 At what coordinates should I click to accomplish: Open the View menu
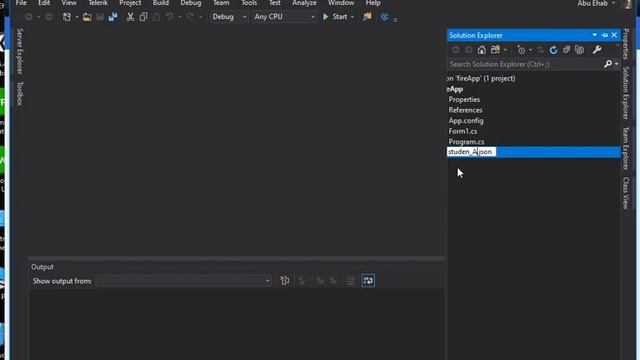coord(69,3)
